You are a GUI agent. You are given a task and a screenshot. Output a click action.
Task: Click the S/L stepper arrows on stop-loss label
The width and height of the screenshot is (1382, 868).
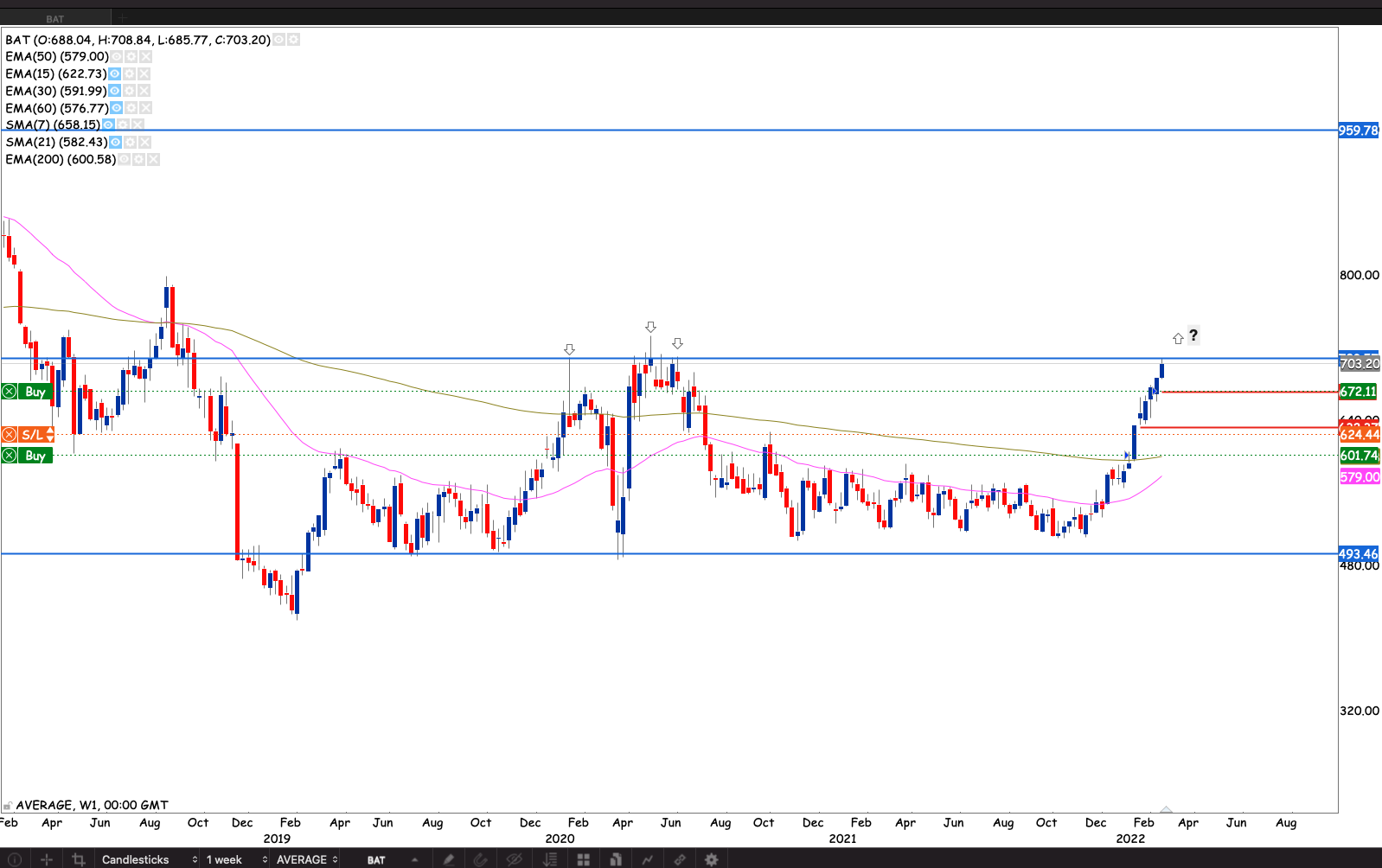(50, 435)
